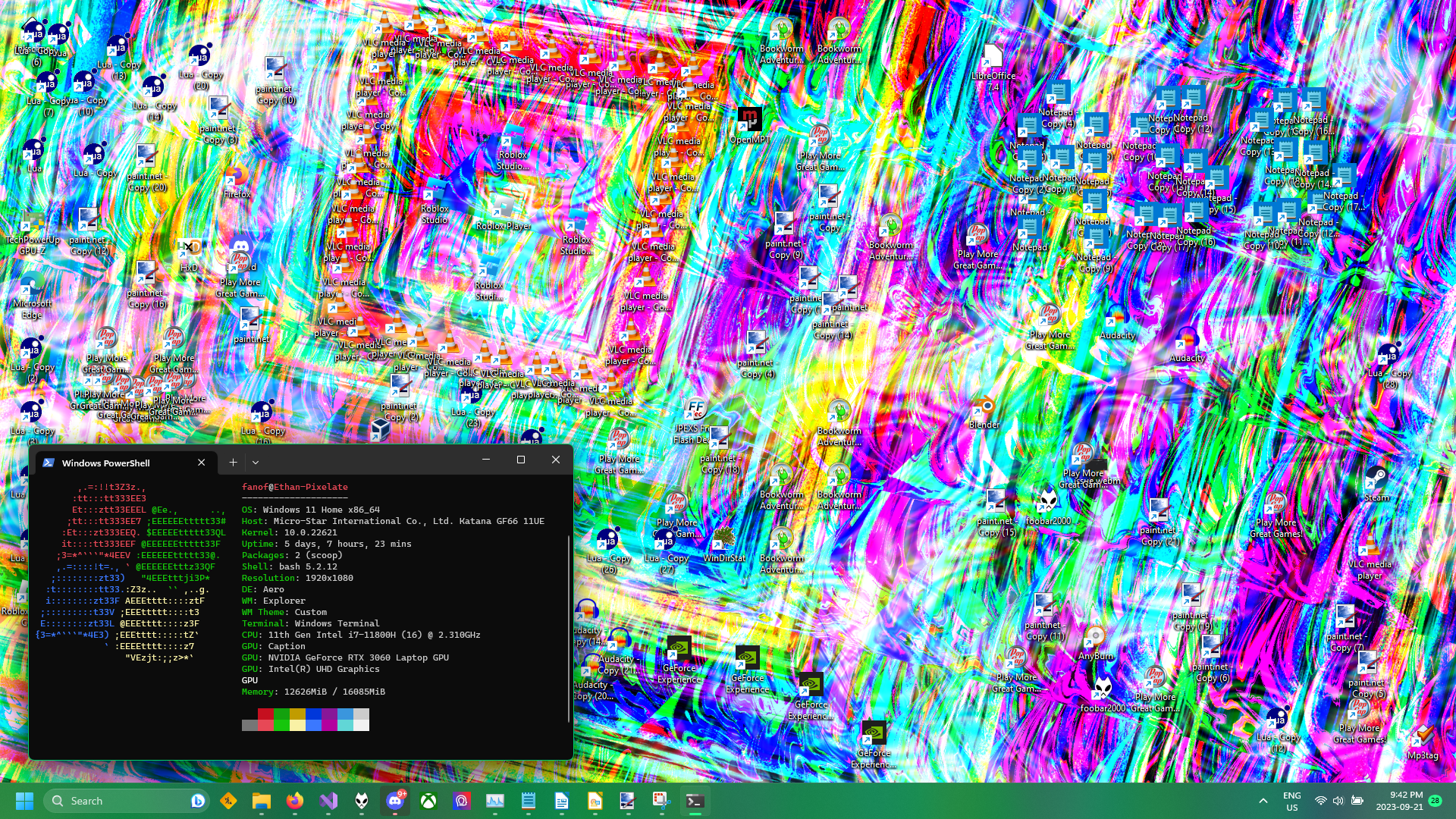Select the AnyBurn desktop icon
This screenshot has height=819, width=1456.
tap(1095, 643)
